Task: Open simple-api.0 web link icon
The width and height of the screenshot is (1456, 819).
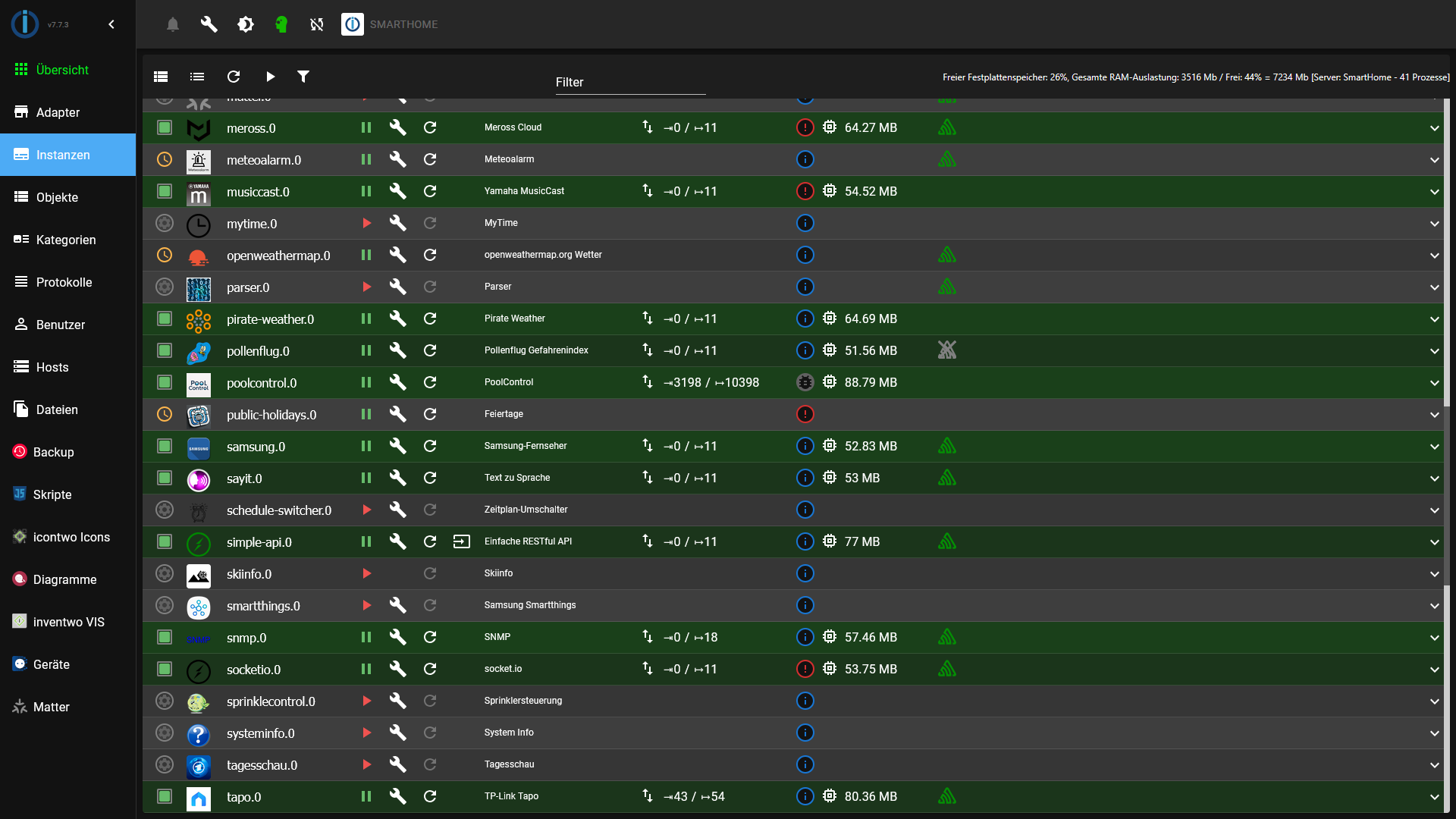Action: (462, 541)
